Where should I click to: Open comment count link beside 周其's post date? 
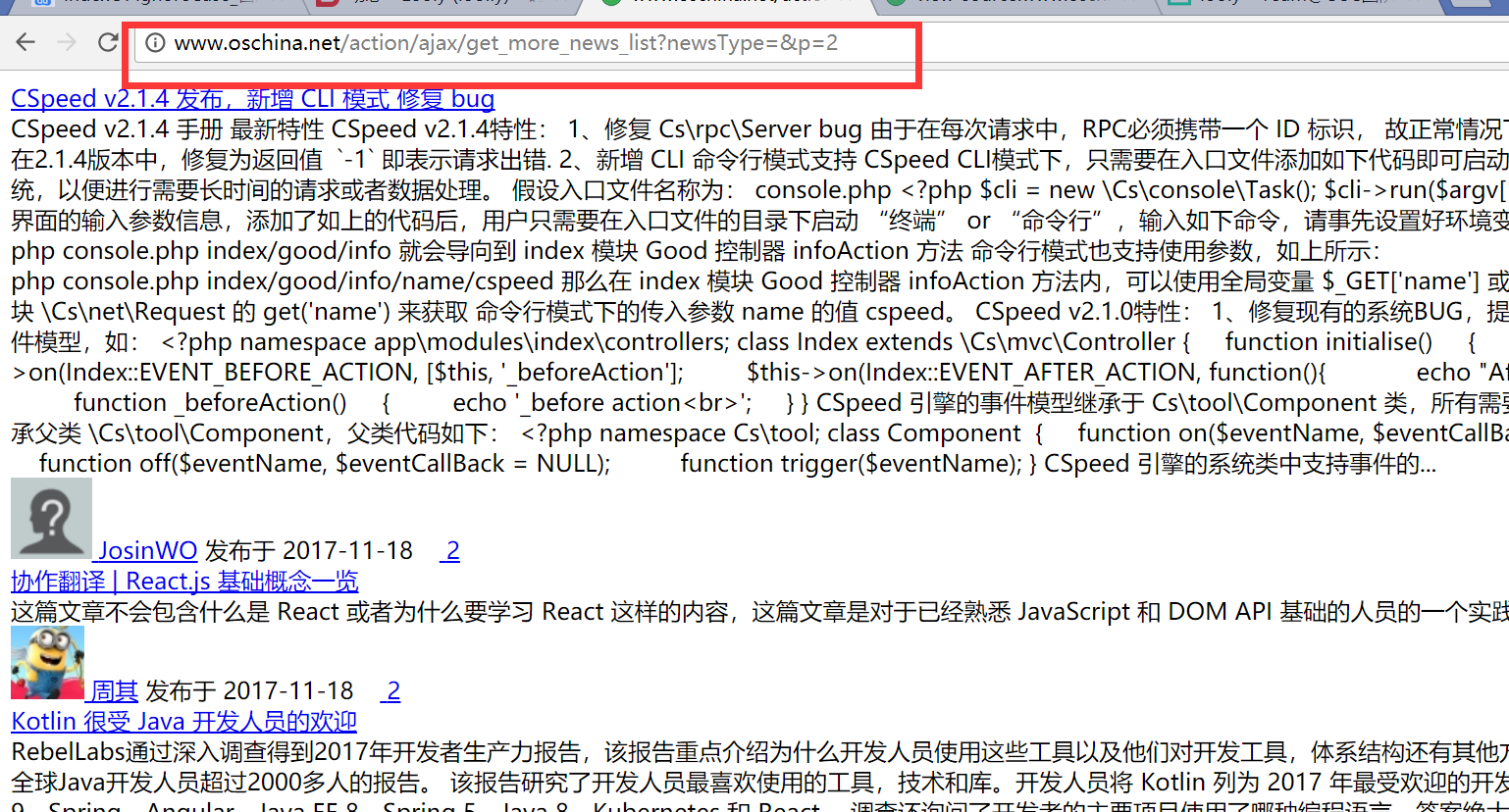pos(392,691)
